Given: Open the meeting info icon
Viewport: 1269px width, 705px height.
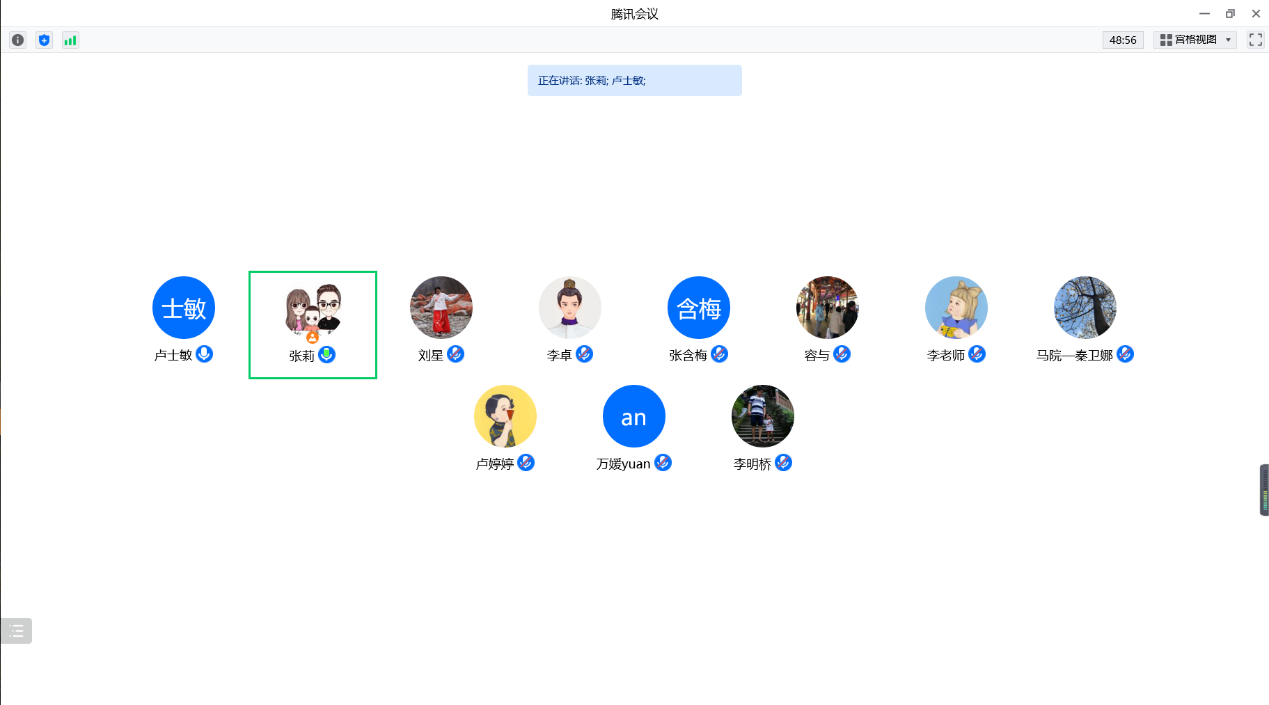Looking at the screenshot, I should [18, 40].
